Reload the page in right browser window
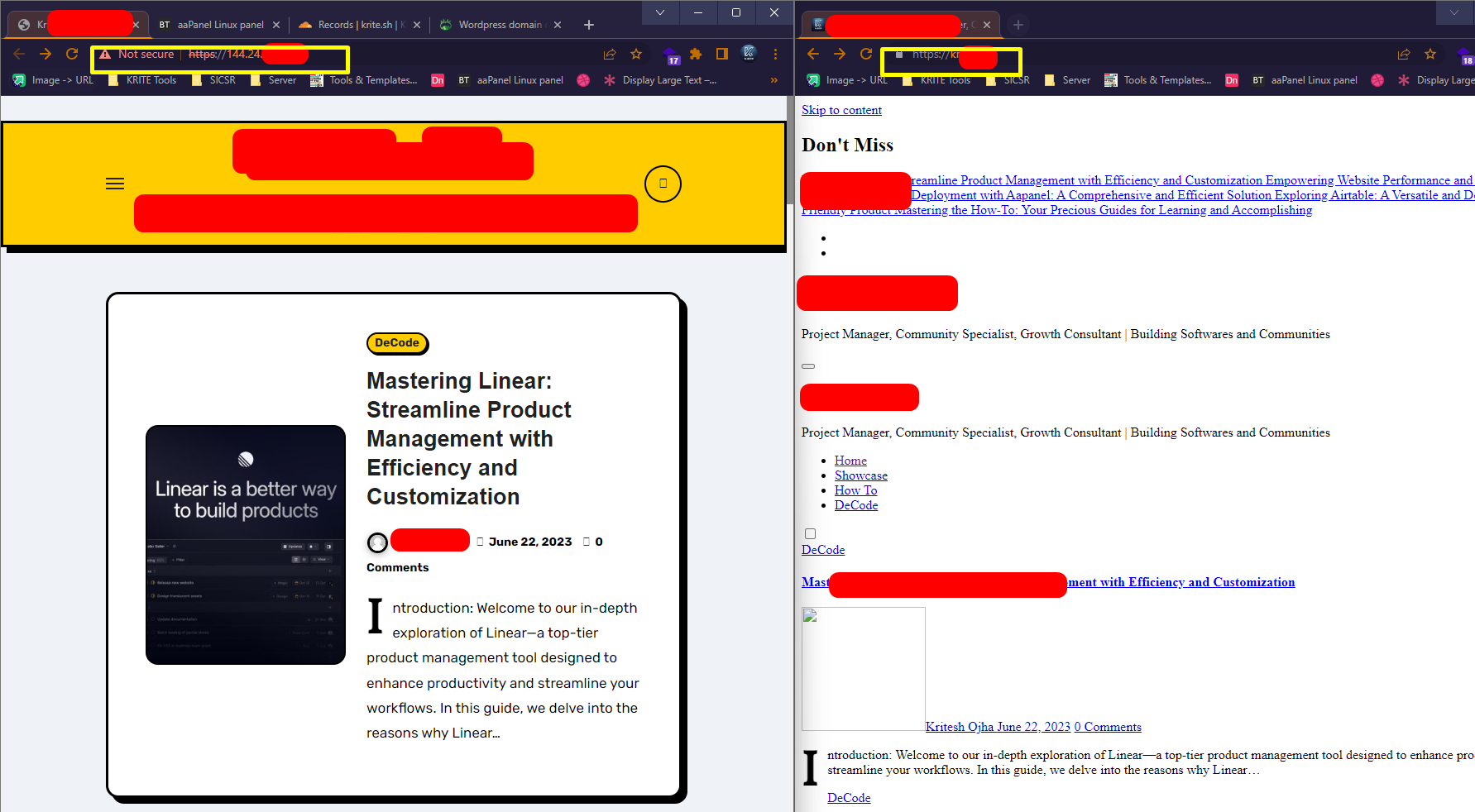The image size is (1475, 812). 866,54
